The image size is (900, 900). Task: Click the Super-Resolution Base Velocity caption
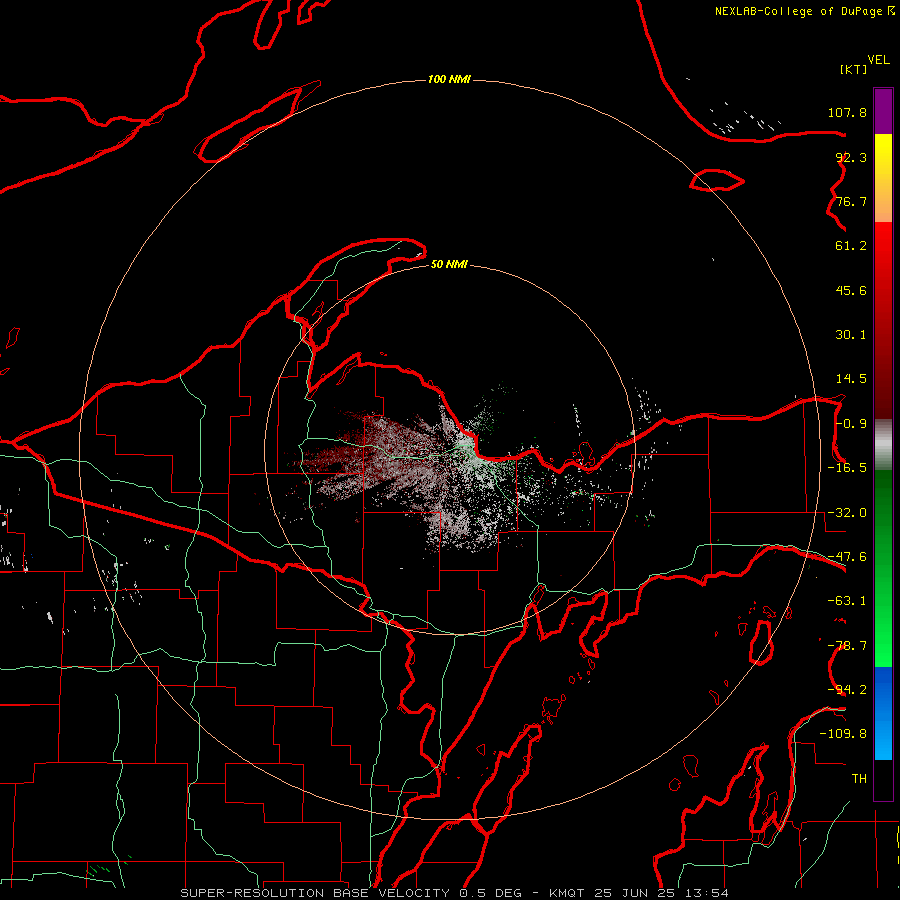point(454,893)
